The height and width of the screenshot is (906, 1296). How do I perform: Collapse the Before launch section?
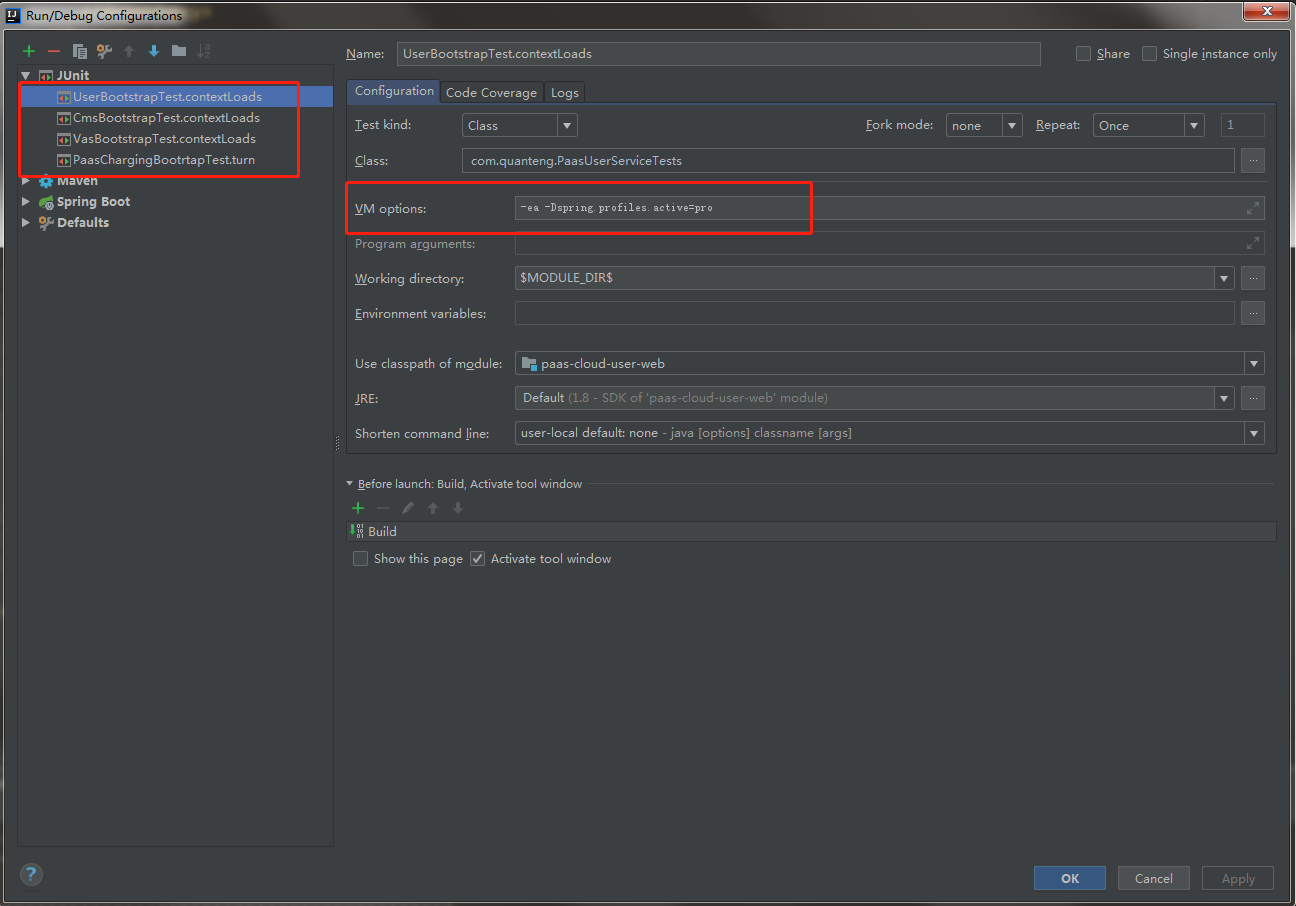pos(350,484)
